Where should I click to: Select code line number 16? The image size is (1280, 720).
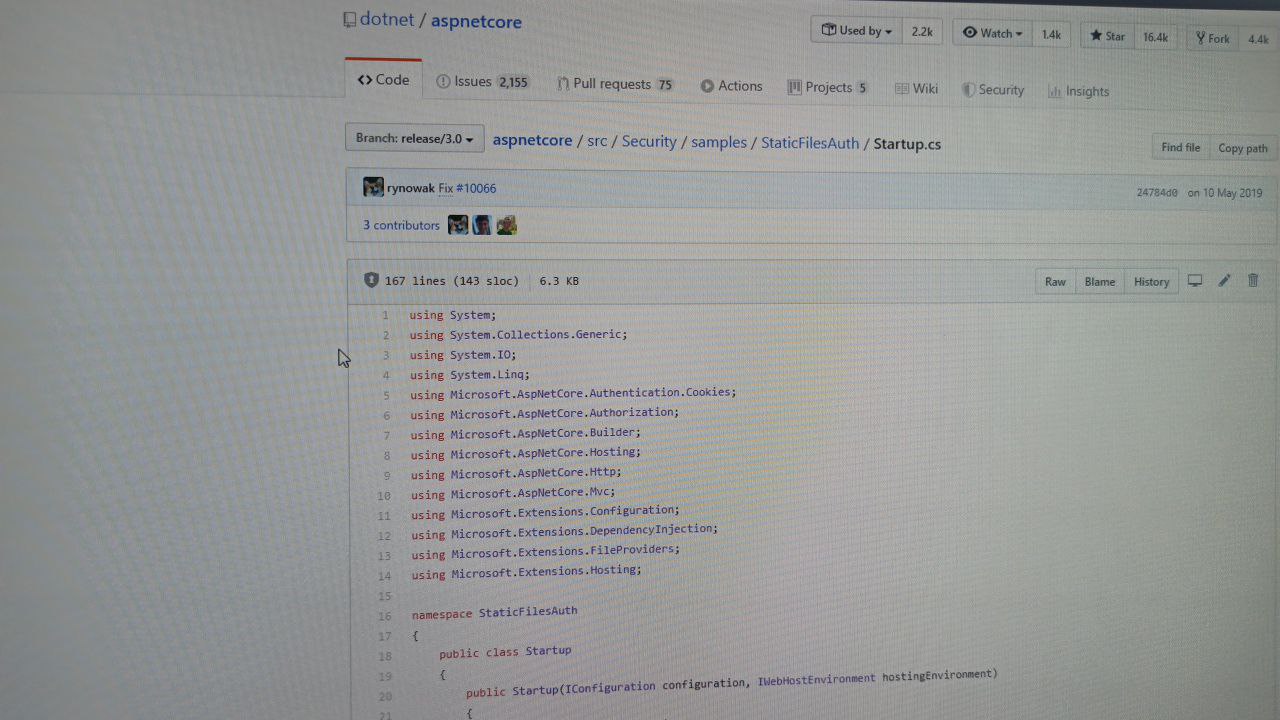[385, 616]
